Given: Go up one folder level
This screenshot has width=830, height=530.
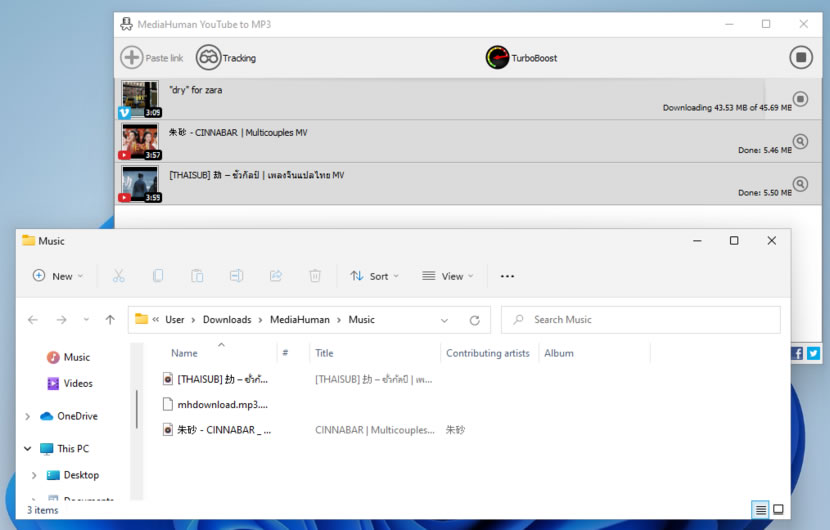Looking at the screenshot, I should (110, 320).
